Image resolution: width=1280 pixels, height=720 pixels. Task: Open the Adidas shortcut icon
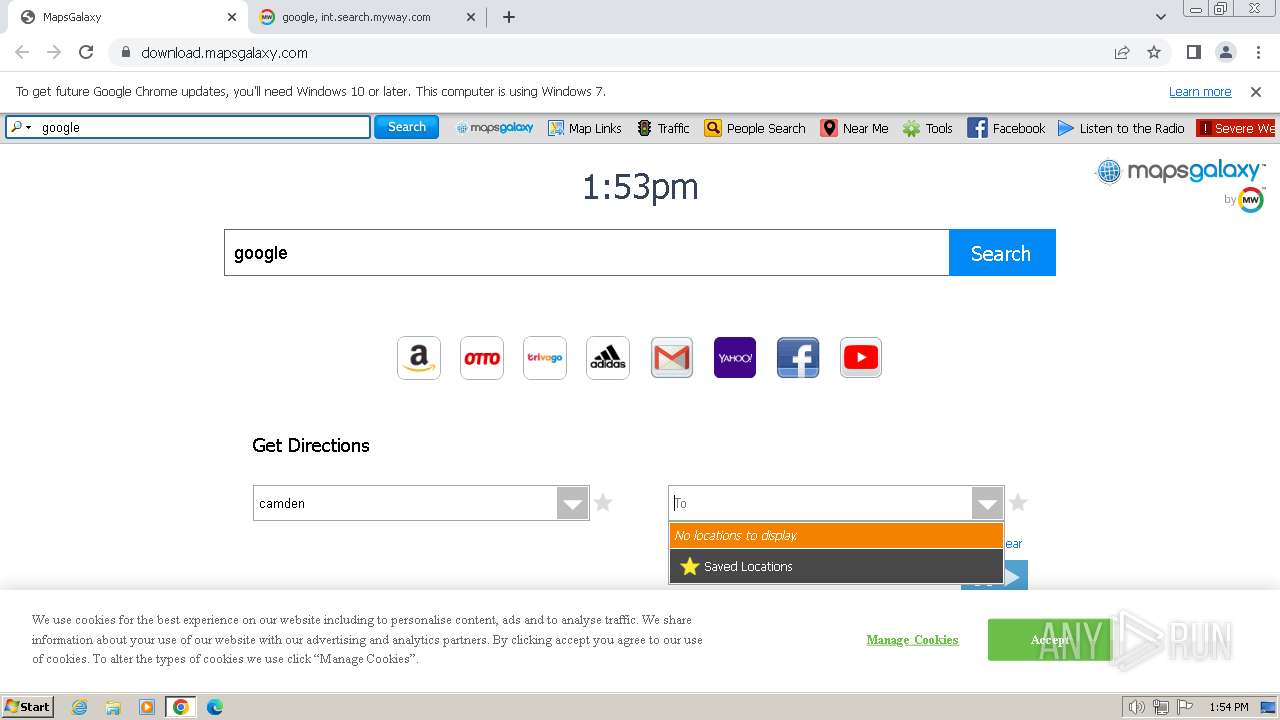pyautogui.click(x=608, y=358)
